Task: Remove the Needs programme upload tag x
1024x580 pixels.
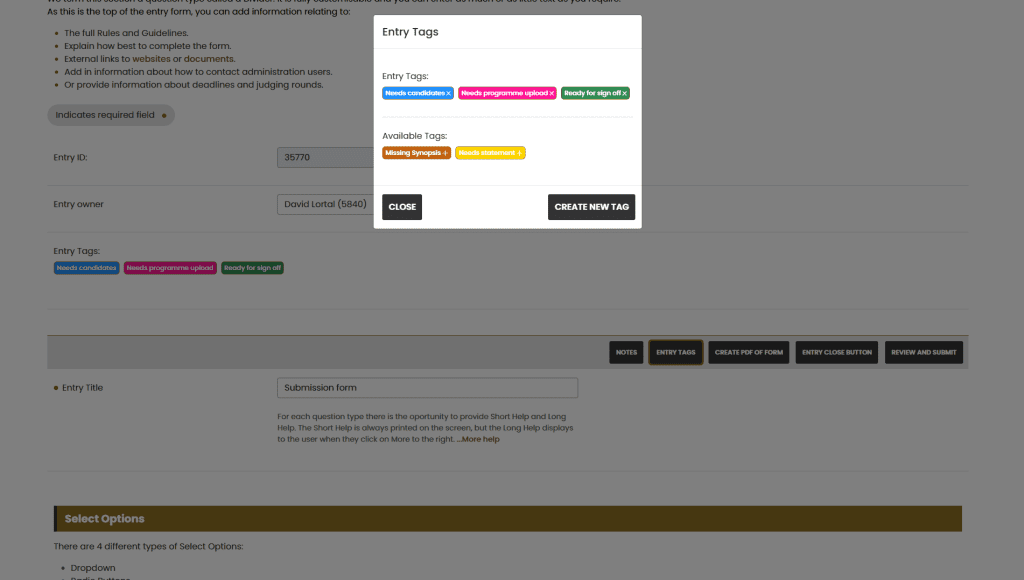Action: 552,93
